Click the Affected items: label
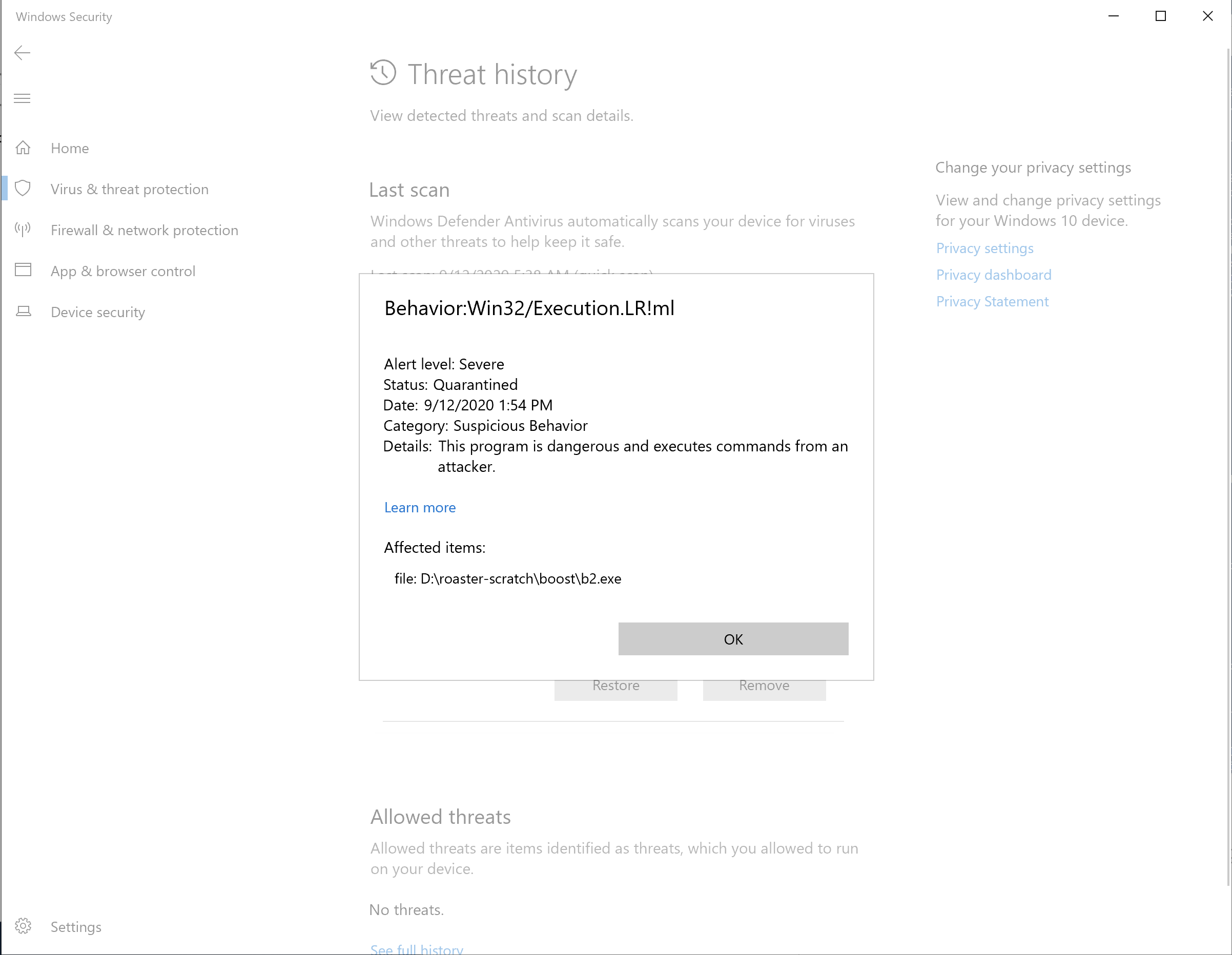Screen dimensions: 1232x955 point(435,548)
